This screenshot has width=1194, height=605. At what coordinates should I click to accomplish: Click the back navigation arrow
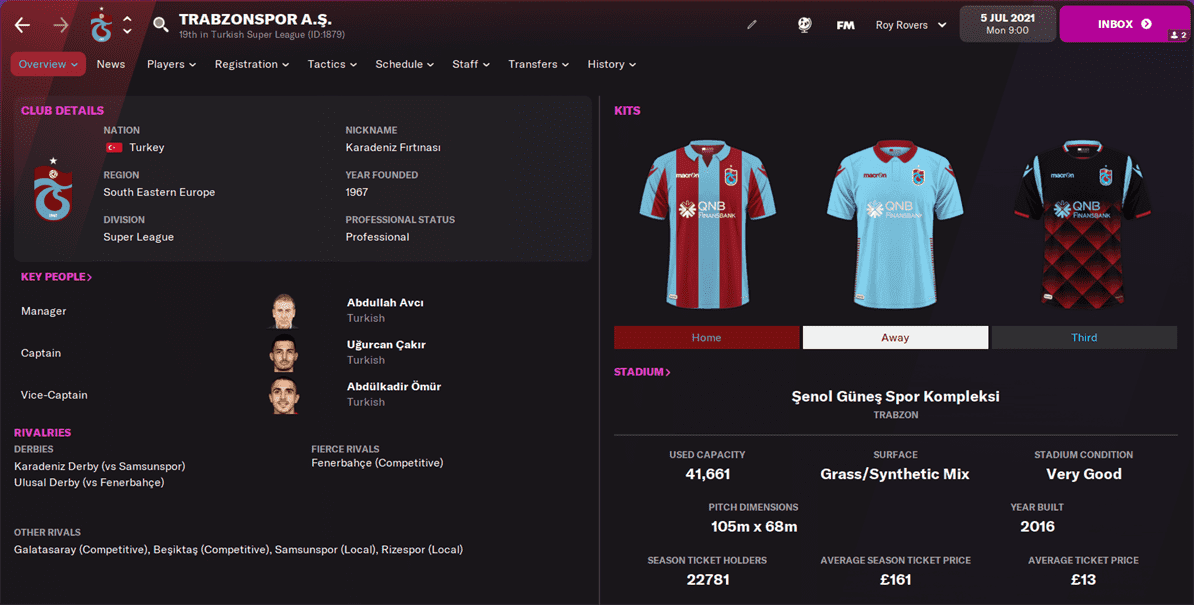point(22,25)
